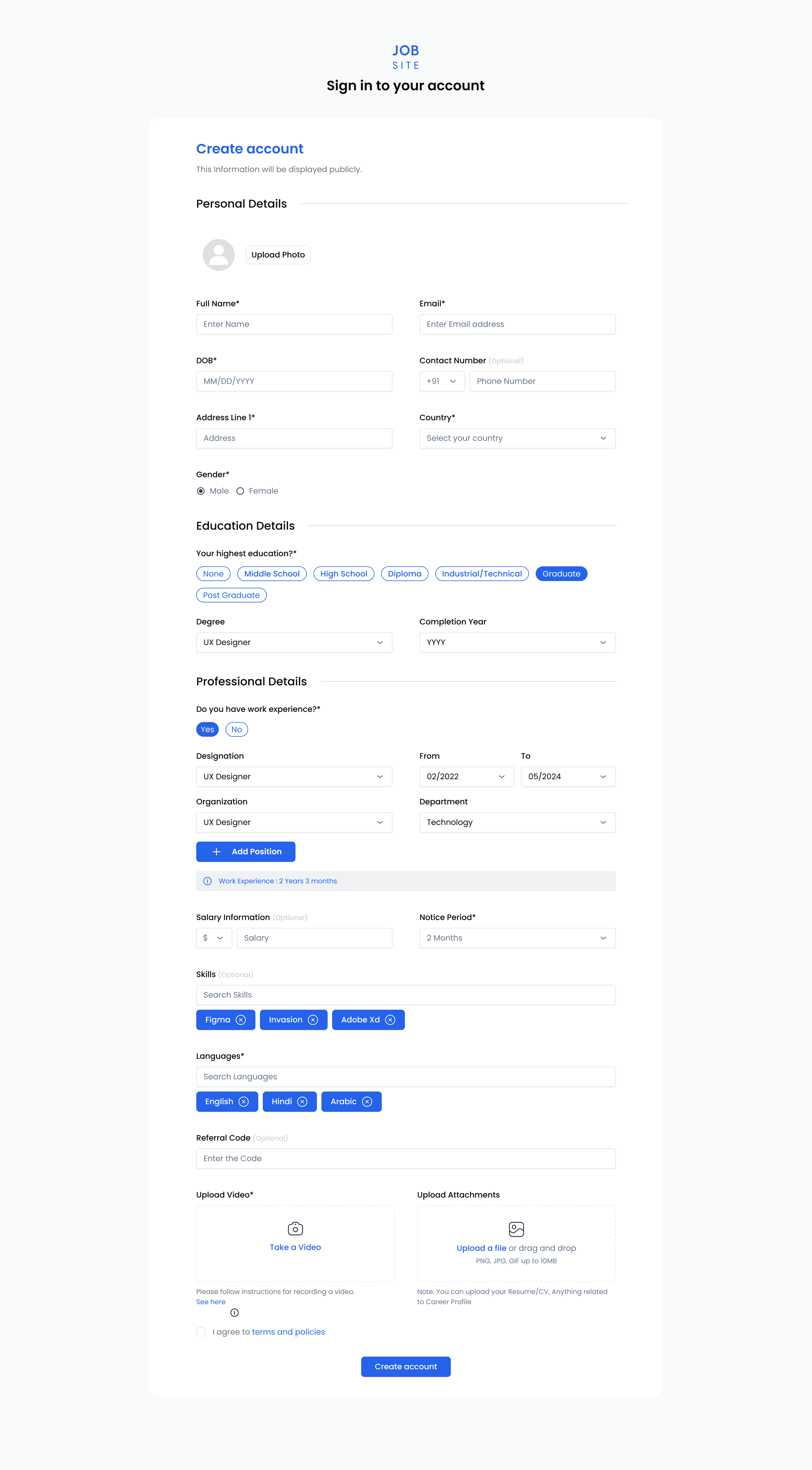The width and height of the screenshot is (812, 1470).
Task: Open the Degree dropdown
Action: pos(294,642)
